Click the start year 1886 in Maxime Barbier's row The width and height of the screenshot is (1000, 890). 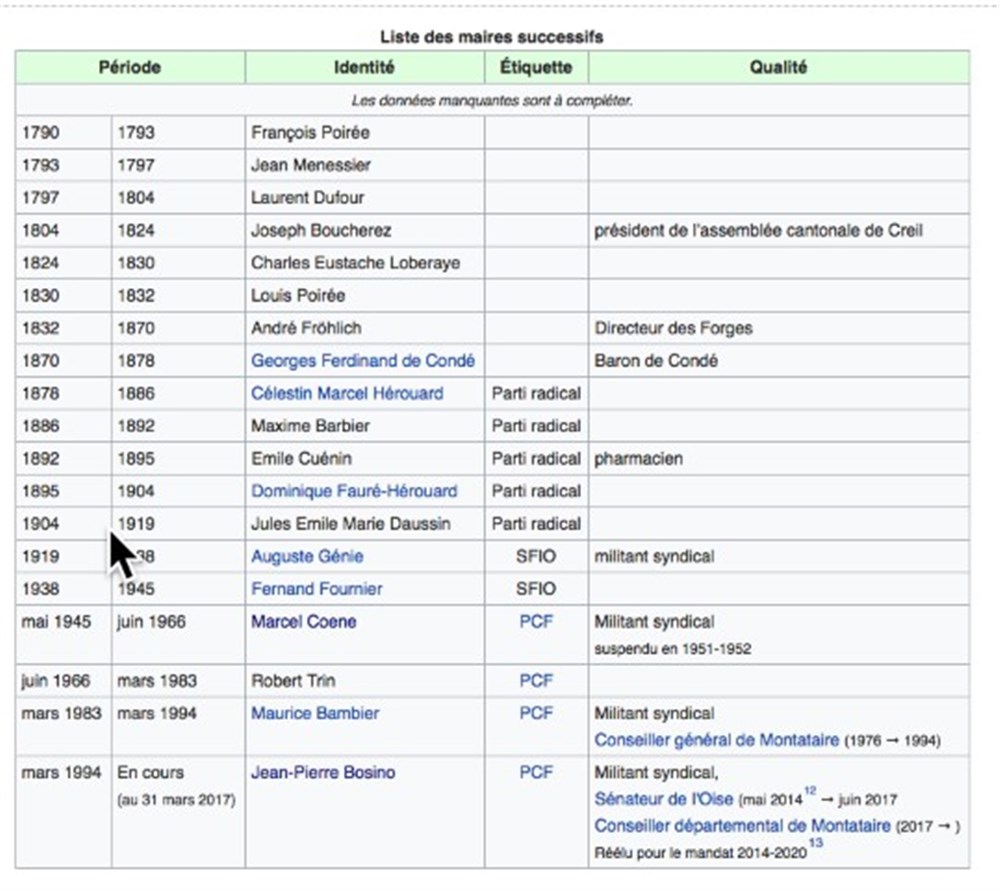tap(40, 426)
